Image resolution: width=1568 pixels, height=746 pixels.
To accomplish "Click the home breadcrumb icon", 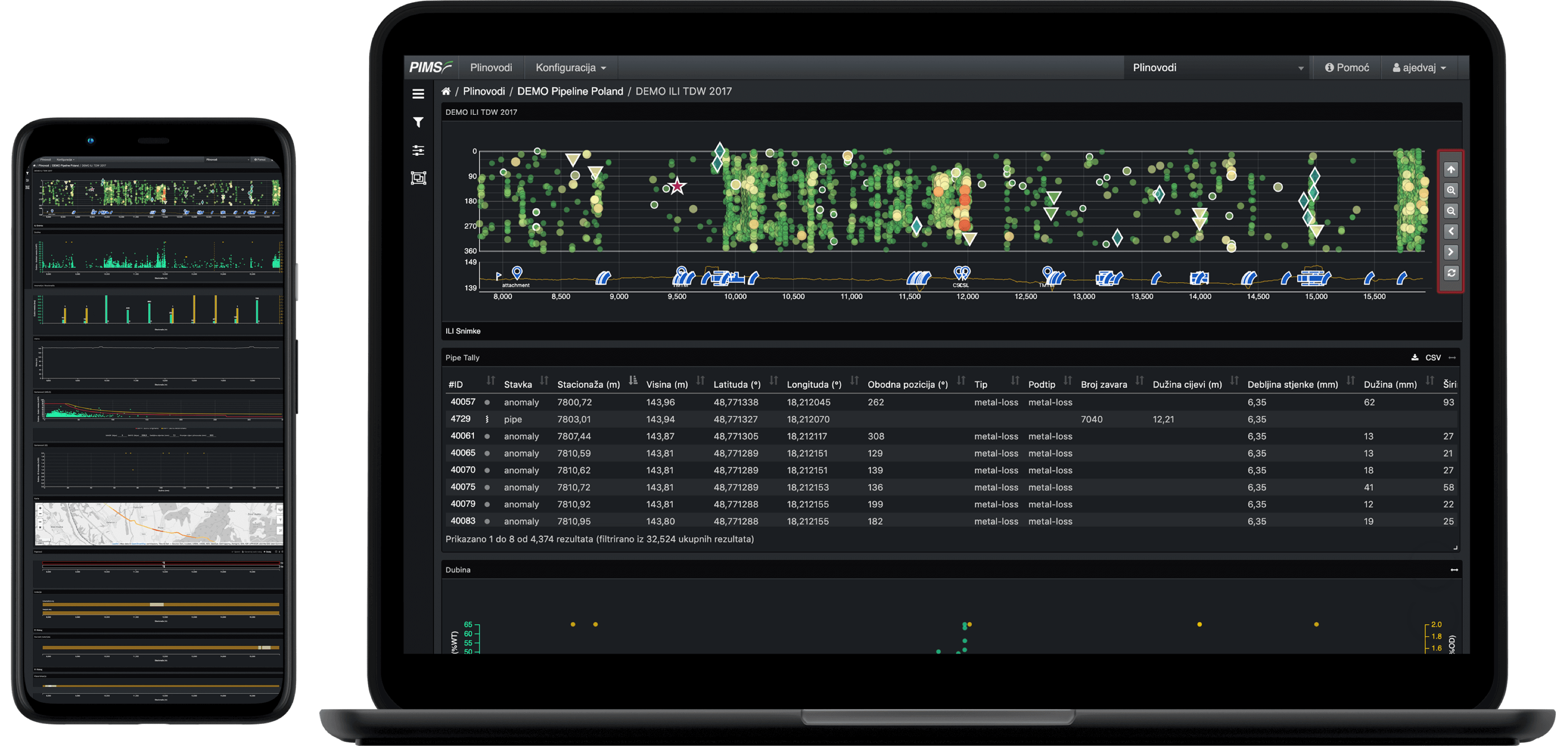I will (445, 91).
